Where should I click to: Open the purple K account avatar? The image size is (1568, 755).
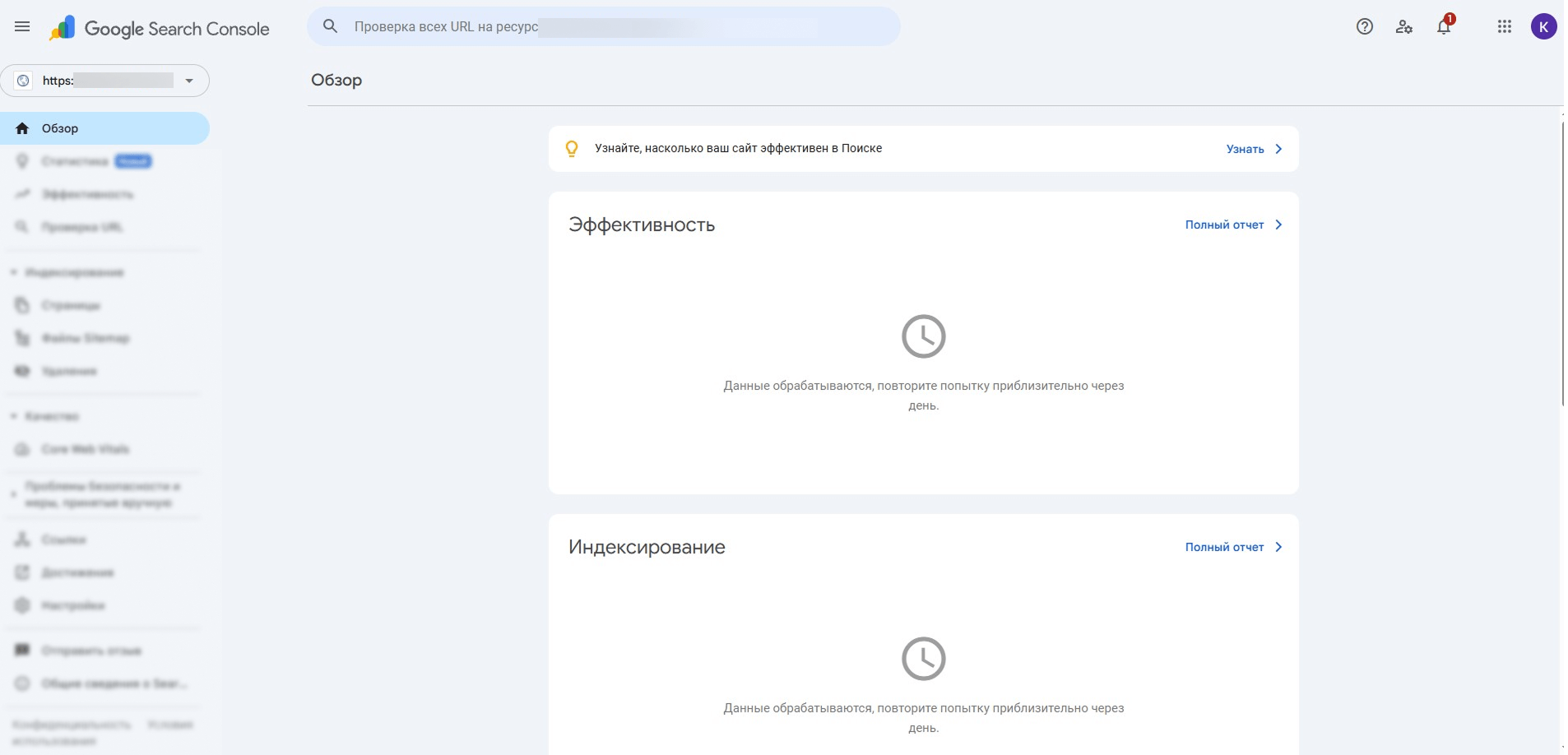[1543, 27]
